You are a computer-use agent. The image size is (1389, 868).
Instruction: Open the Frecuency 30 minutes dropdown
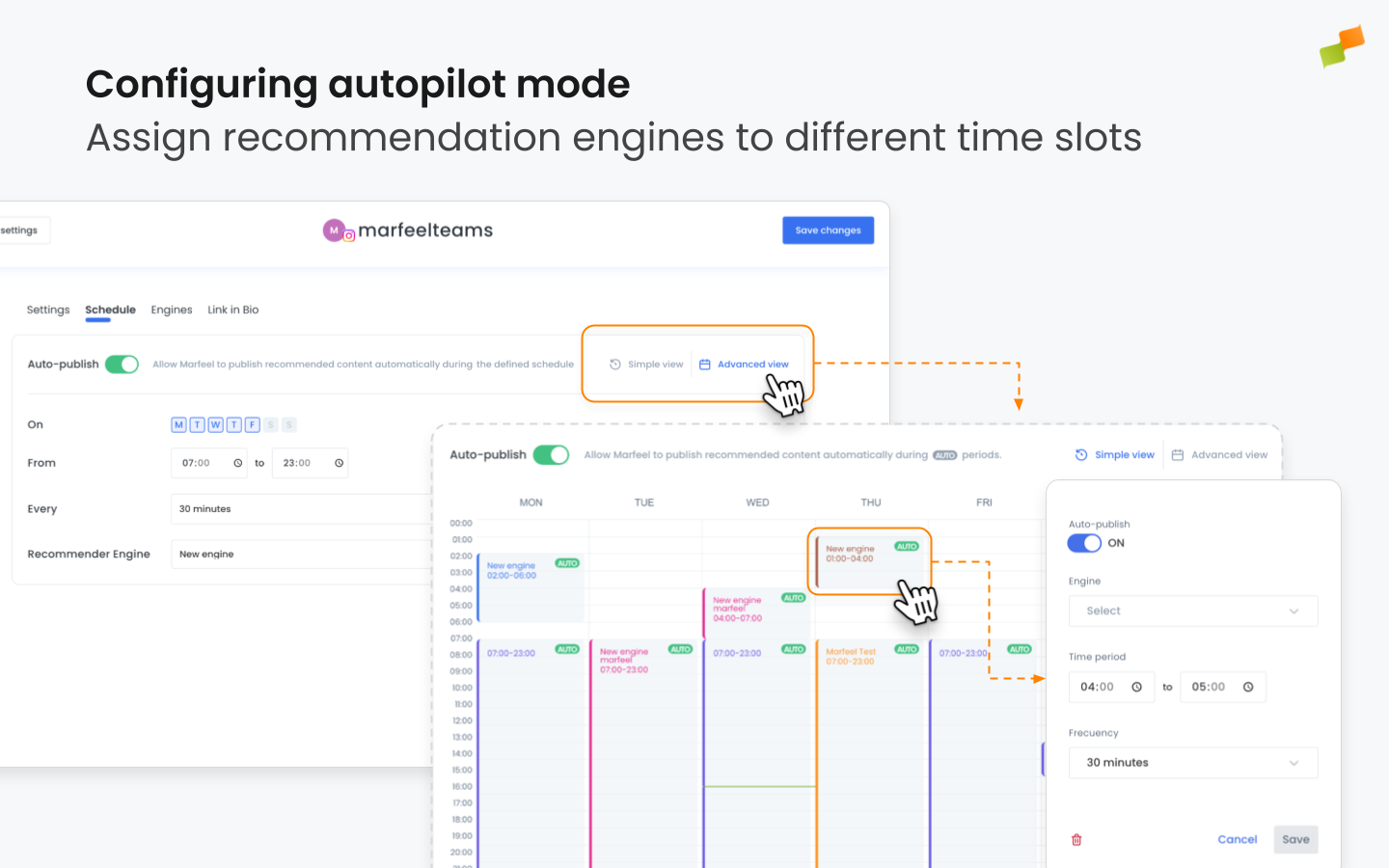pyautogui.click(x=1193, y=762)
